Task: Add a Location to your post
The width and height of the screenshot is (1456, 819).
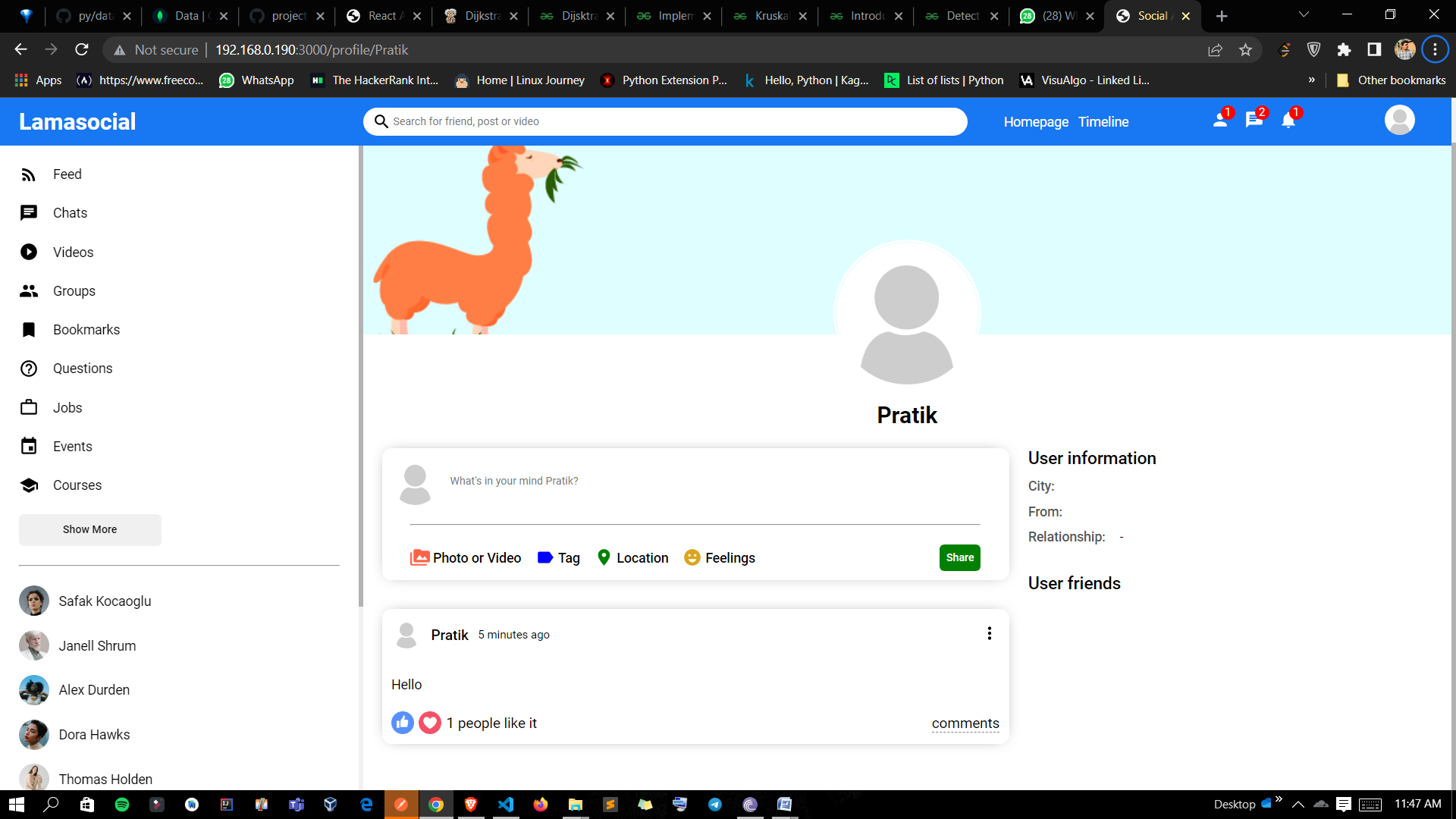Action: point(632,557)
